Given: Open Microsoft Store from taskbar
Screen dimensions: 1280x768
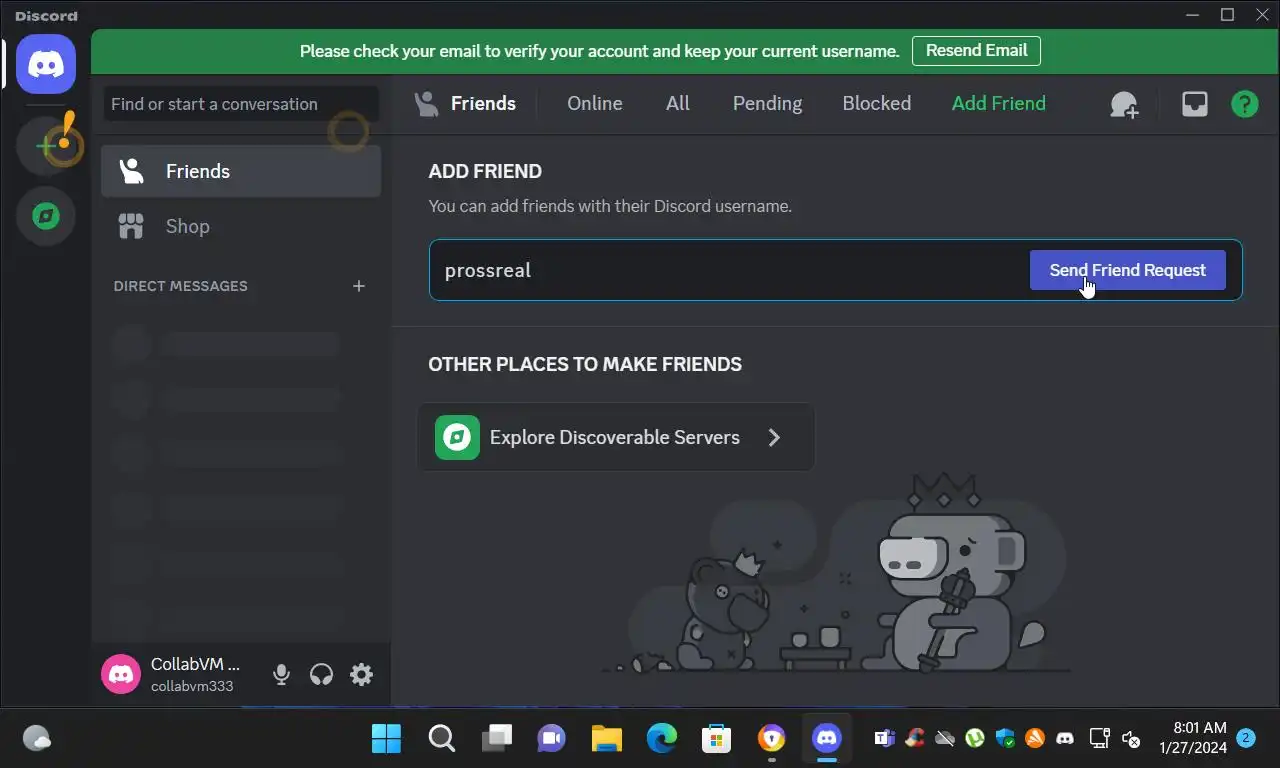Looking at the screenshot, I should tap(716, 739).
